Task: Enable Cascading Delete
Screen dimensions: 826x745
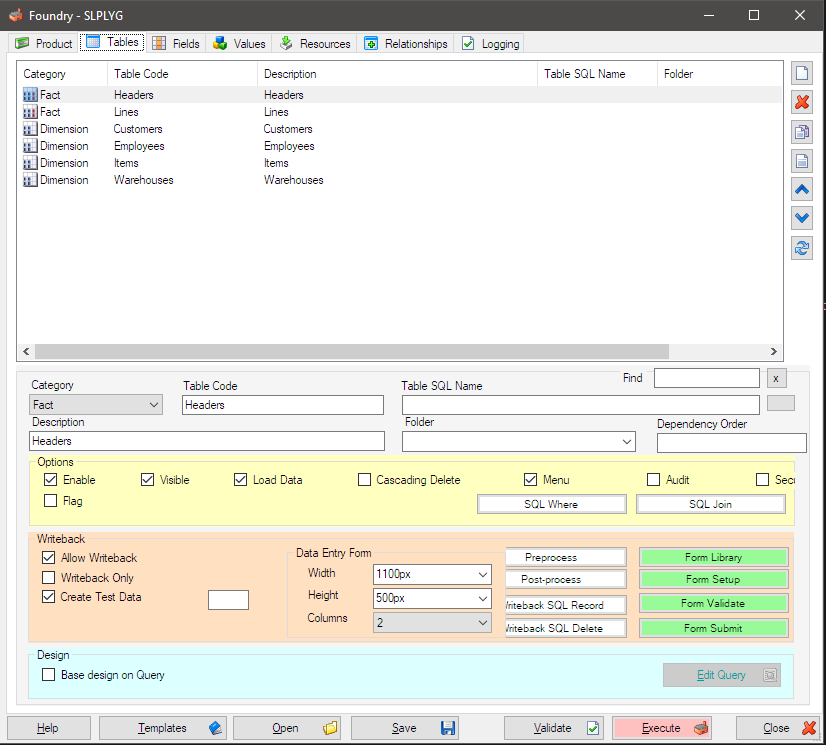Action: click(364, 479)
